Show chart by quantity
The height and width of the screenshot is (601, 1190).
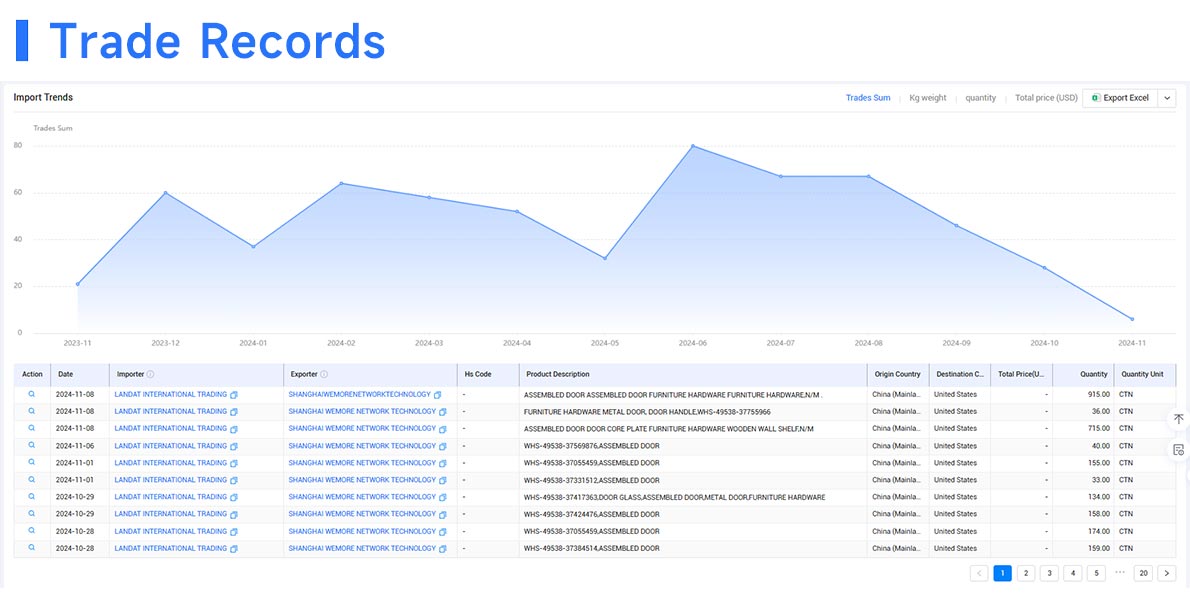(980, 98)
